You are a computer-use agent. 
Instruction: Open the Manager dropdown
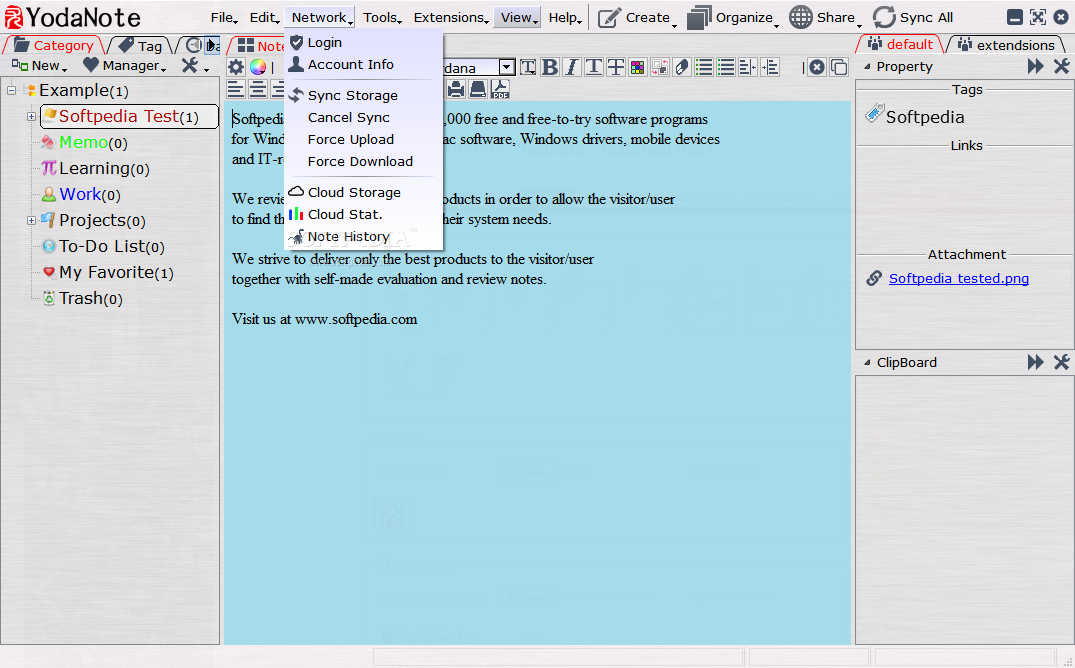(x=124, y=66)
